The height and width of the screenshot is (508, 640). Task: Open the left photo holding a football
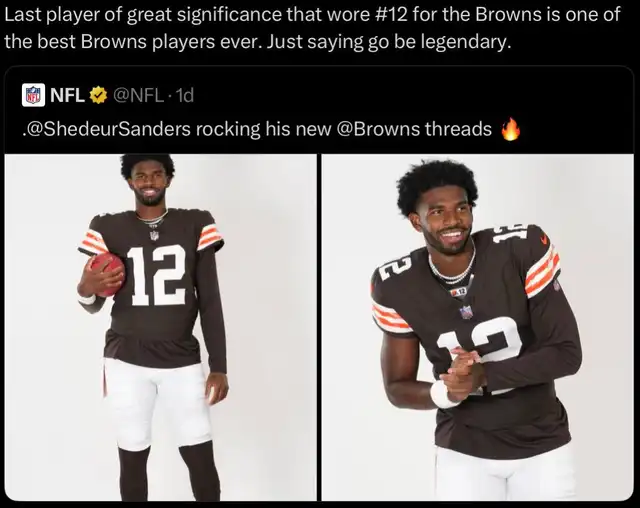pyautogui.click(x=160, y=327)
